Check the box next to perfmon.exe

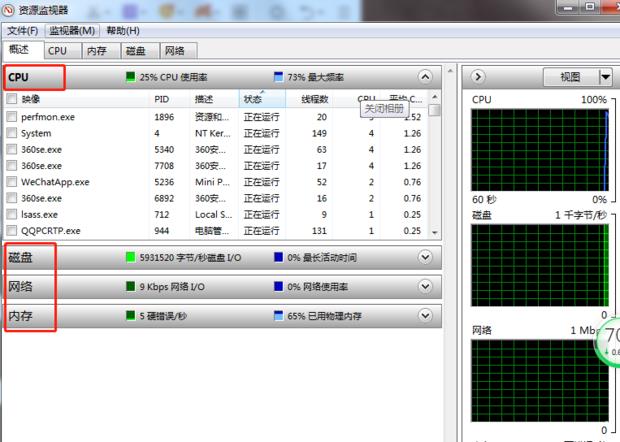click(12, 117)
